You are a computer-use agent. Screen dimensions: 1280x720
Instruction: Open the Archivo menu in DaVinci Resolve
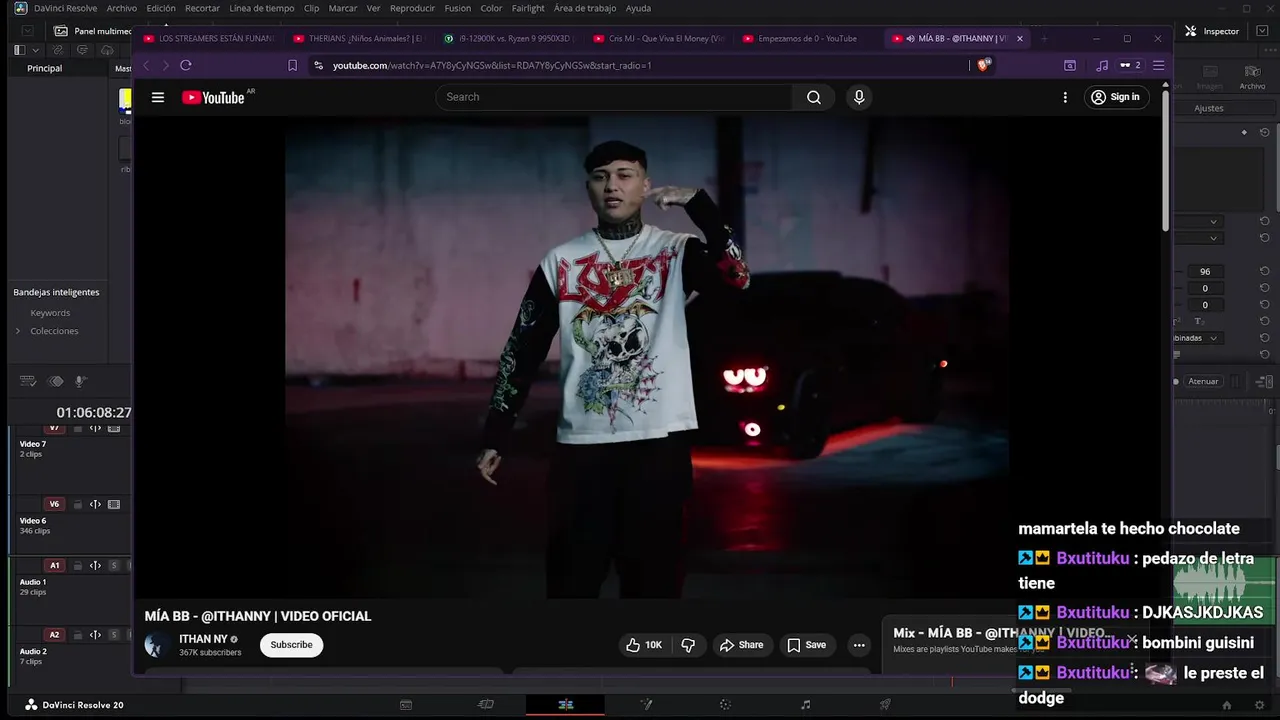coord(122,8)
